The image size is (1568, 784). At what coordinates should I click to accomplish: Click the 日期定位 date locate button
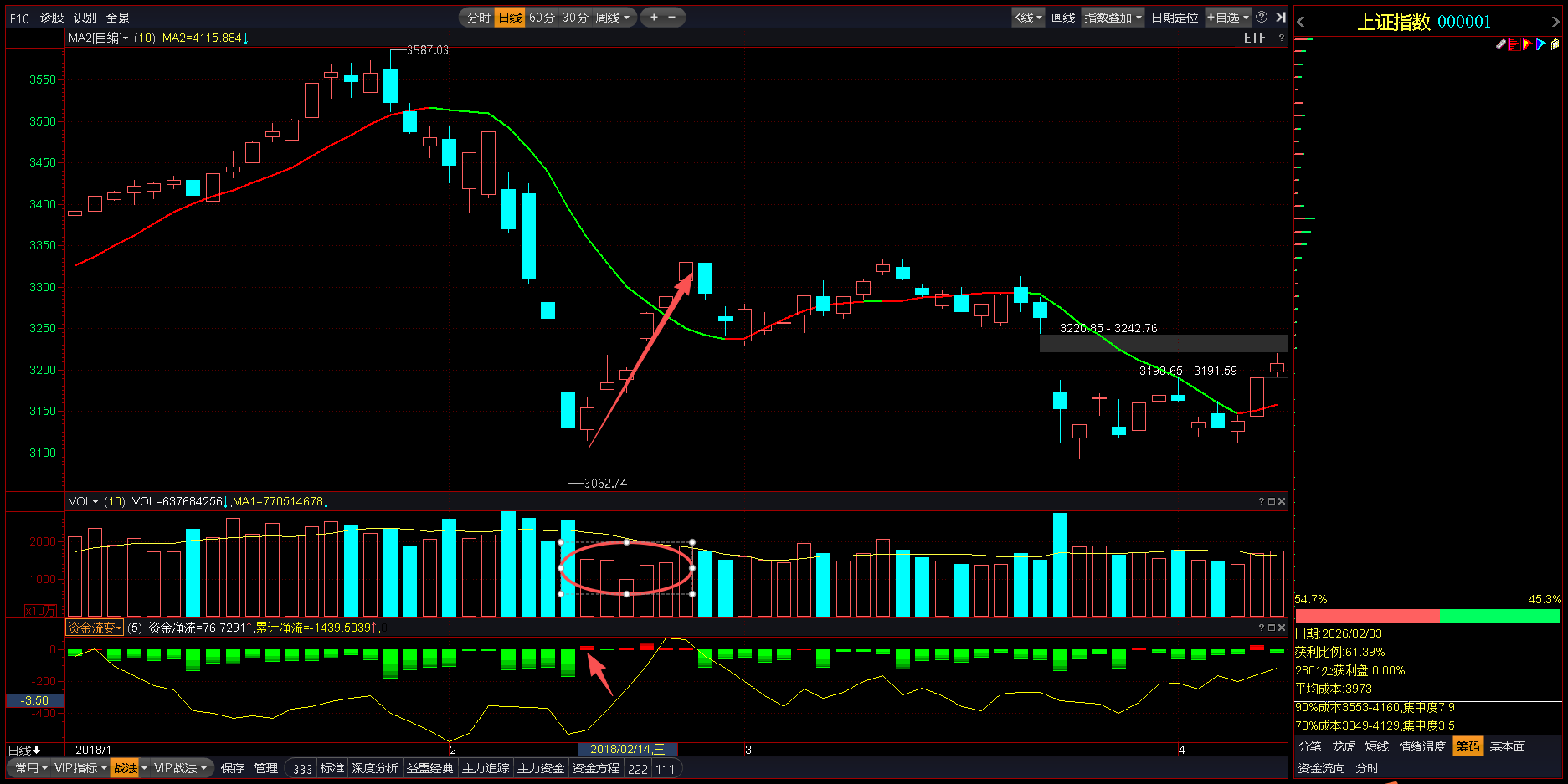tap(1175, 18)
